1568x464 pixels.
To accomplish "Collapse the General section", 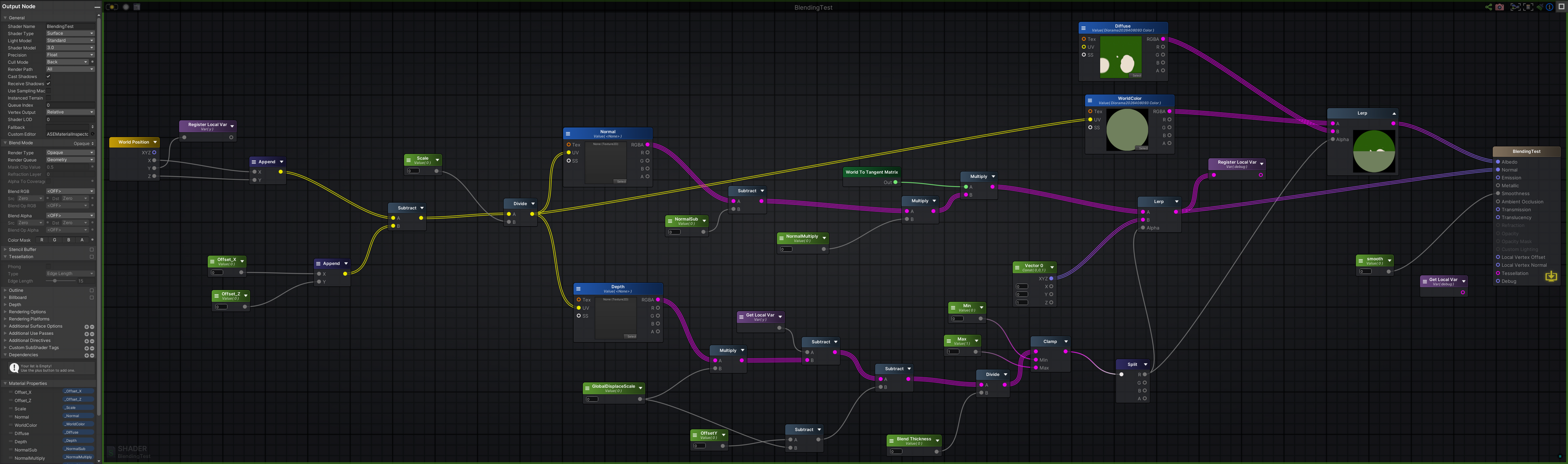I will point(5,18).
